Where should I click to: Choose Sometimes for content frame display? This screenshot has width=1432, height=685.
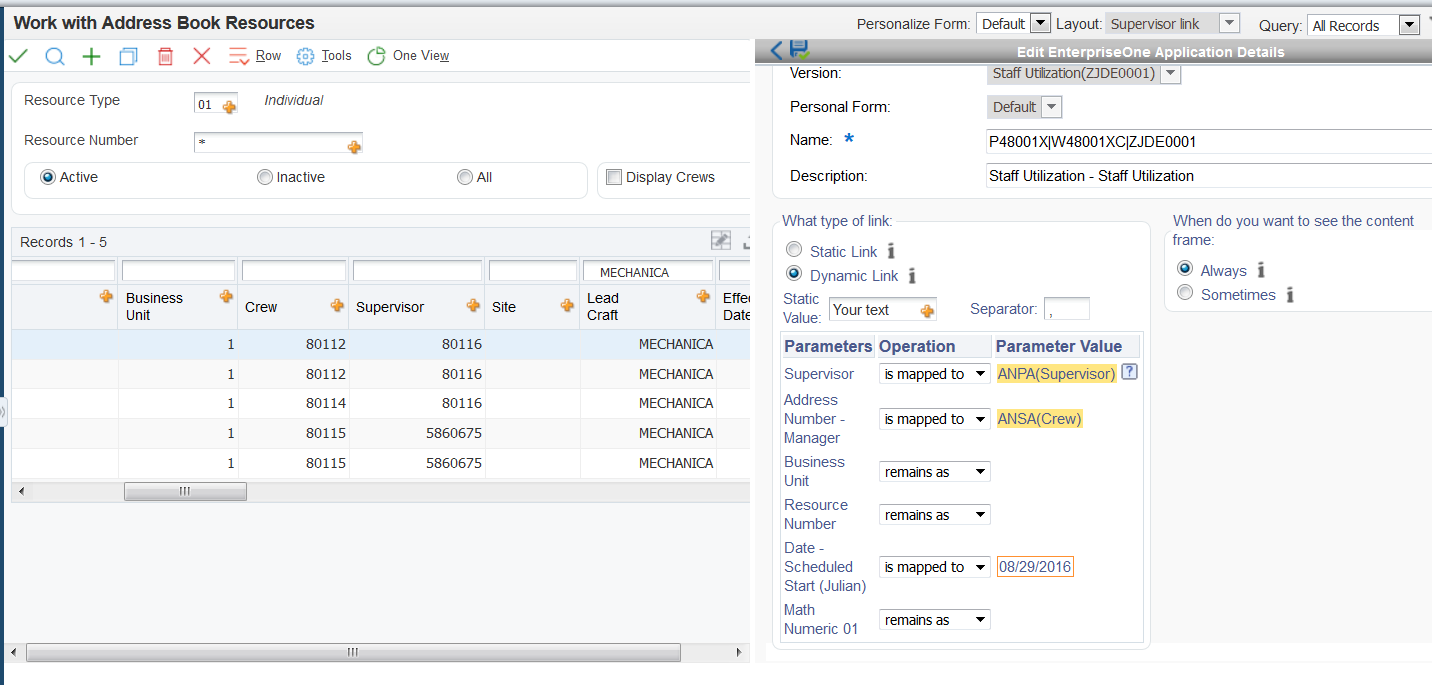[1185, 293]
